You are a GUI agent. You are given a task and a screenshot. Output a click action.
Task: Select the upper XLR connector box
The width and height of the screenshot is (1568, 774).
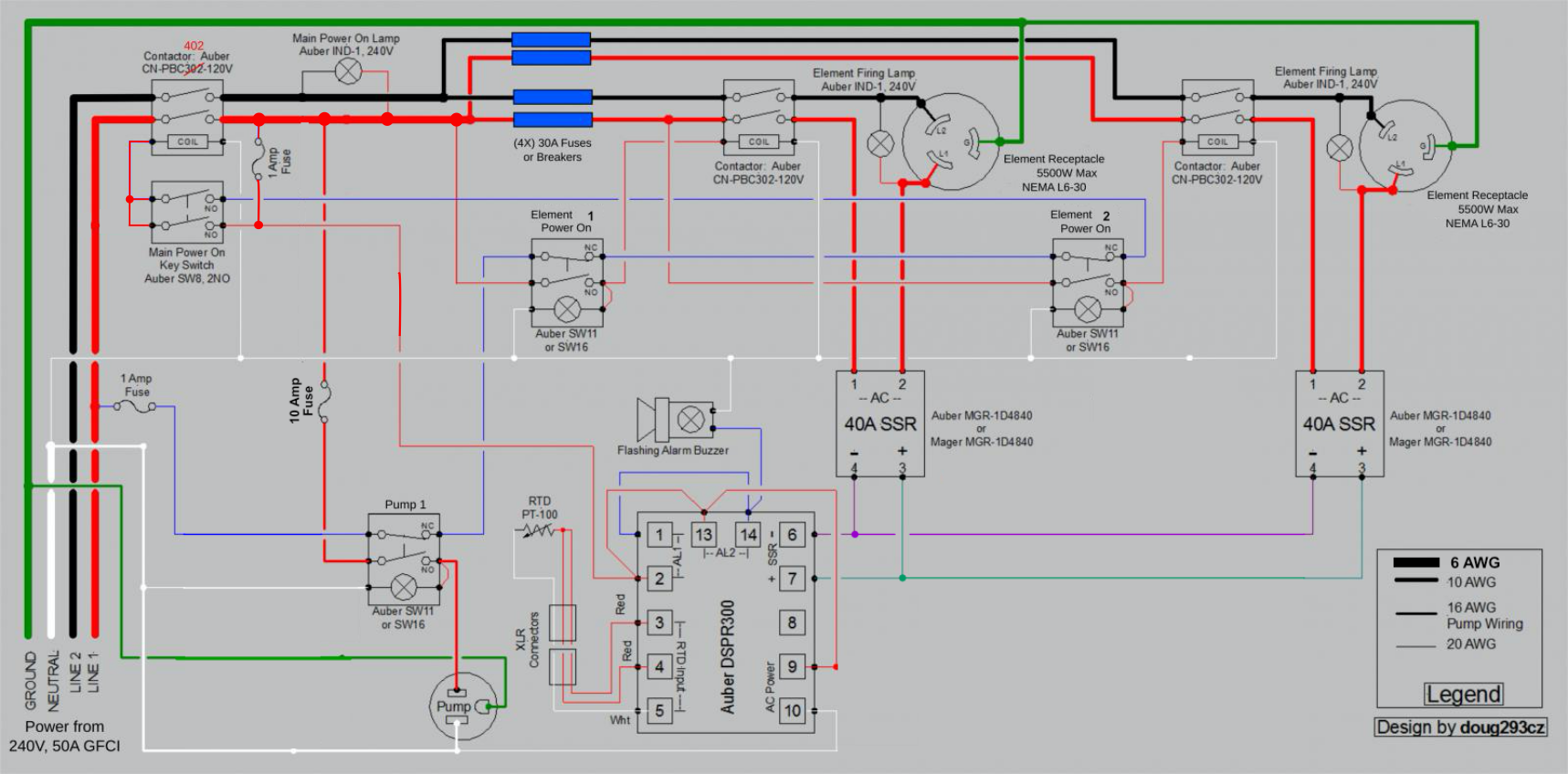[563, 622]
